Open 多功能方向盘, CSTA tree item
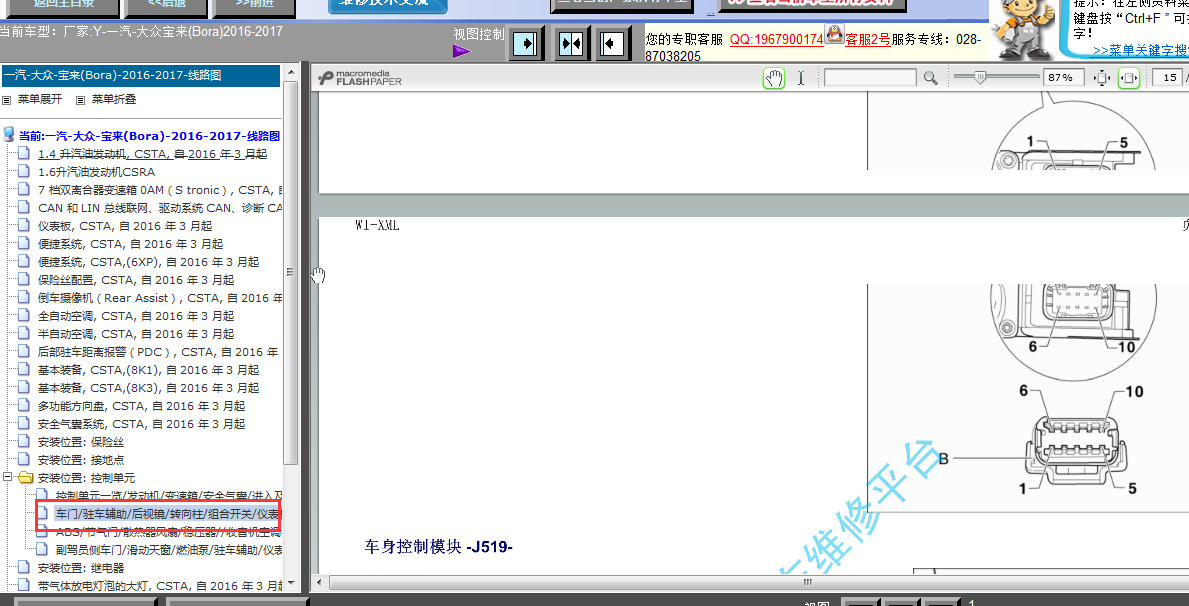This screenshot has width=1189, height=606. click(141, 407)
